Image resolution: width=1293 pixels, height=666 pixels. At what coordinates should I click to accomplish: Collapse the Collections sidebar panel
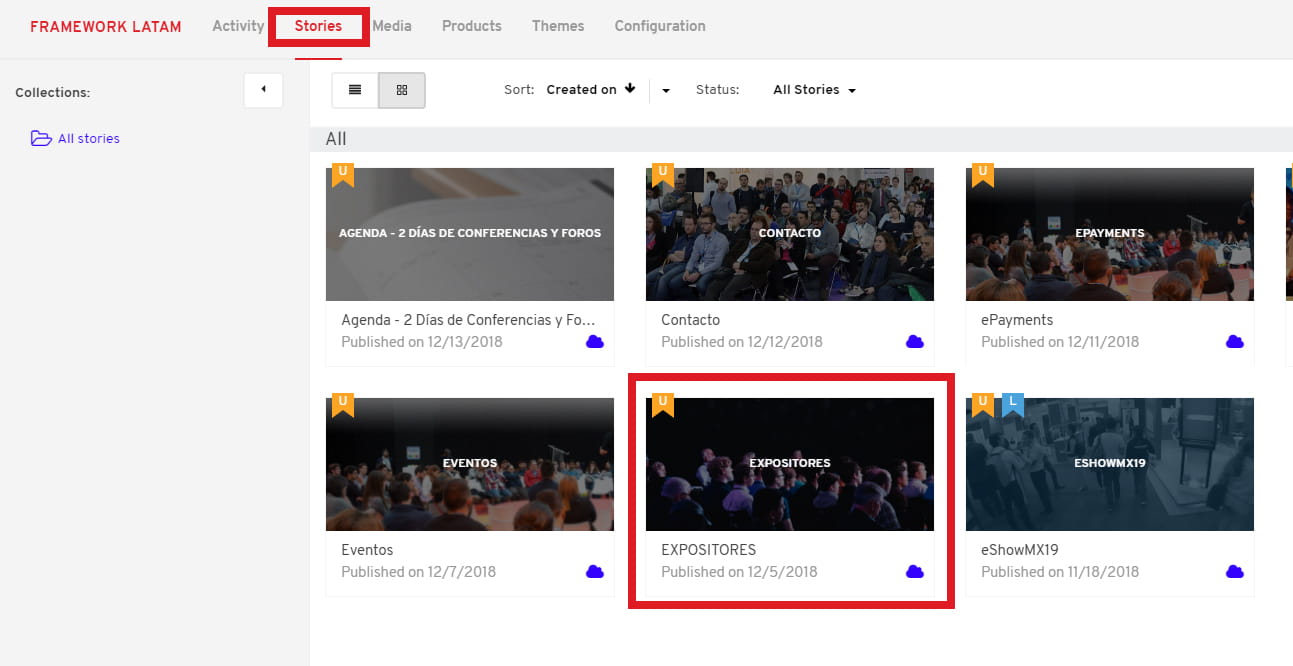tap(263, 90)
